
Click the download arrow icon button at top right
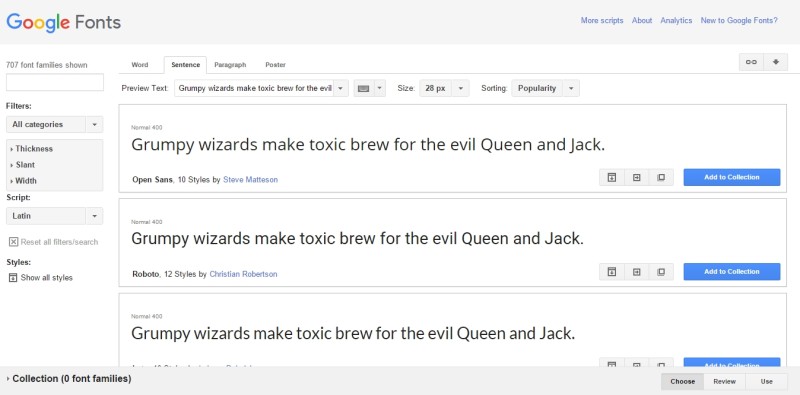(x=776, y=62)
